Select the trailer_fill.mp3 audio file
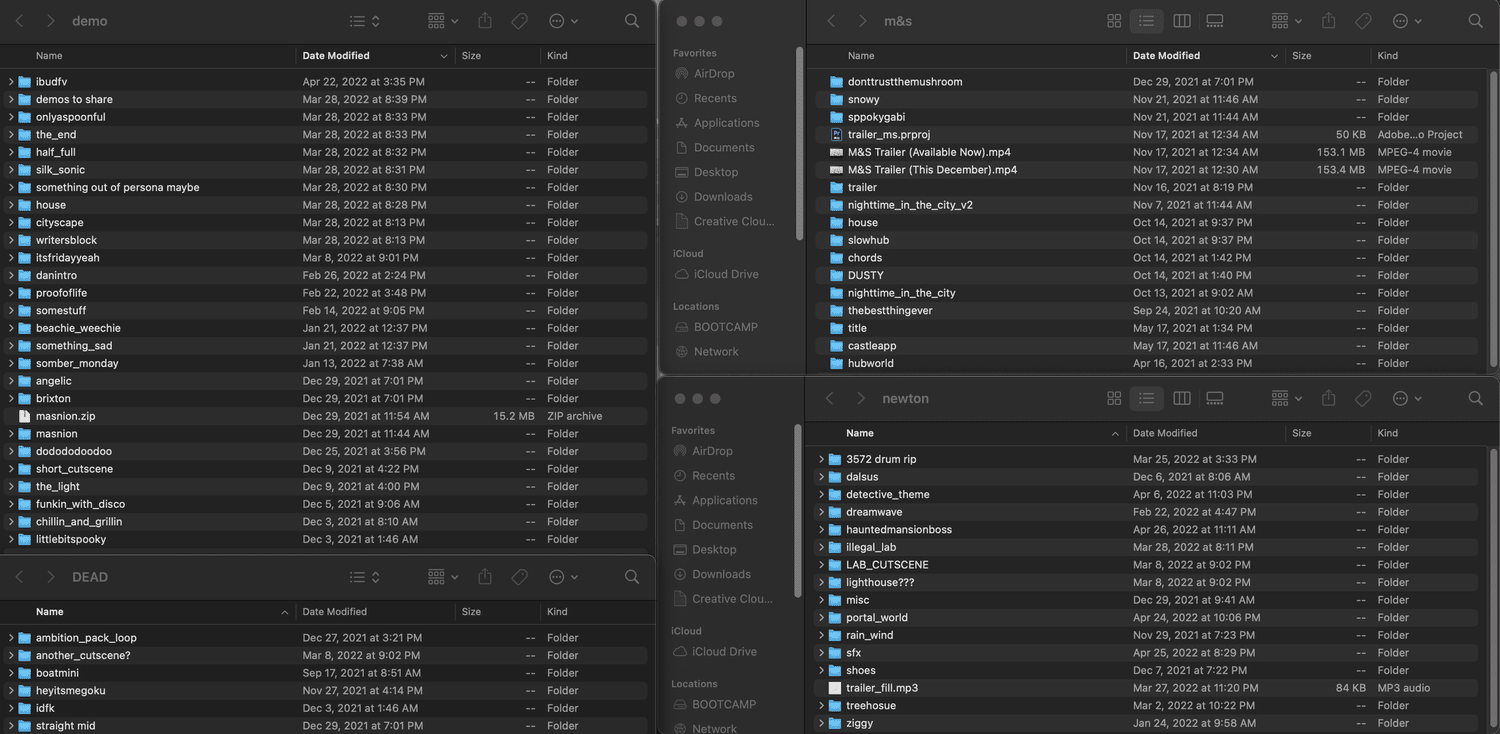 point(881,688)
